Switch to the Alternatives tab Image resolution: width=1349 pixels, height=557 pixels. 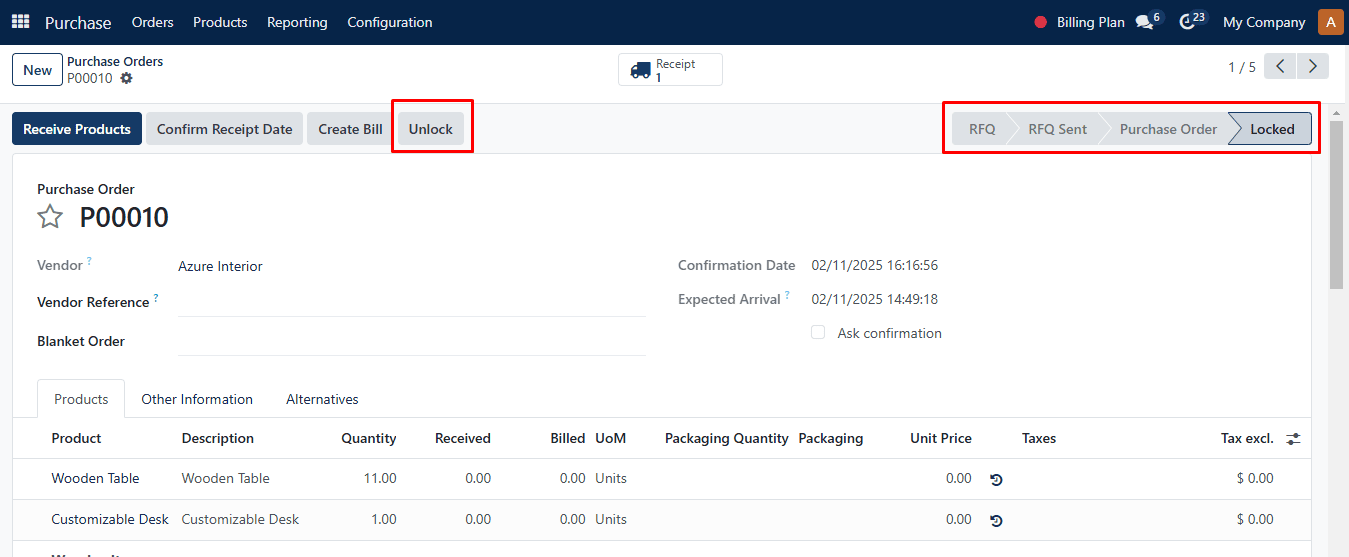(322, 399)
